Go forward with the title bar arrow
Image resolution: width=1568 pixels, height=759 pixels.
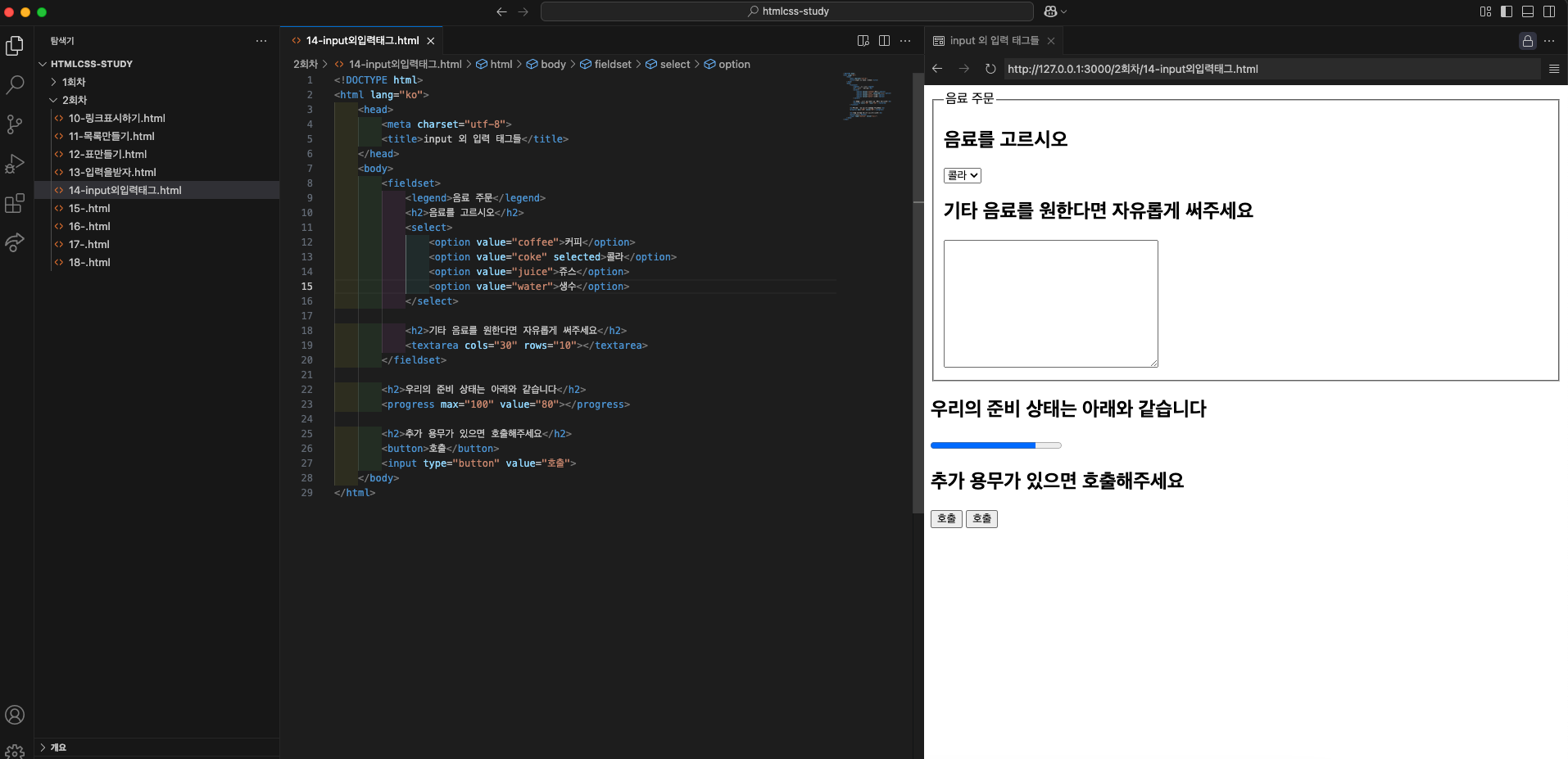point(523,11)
